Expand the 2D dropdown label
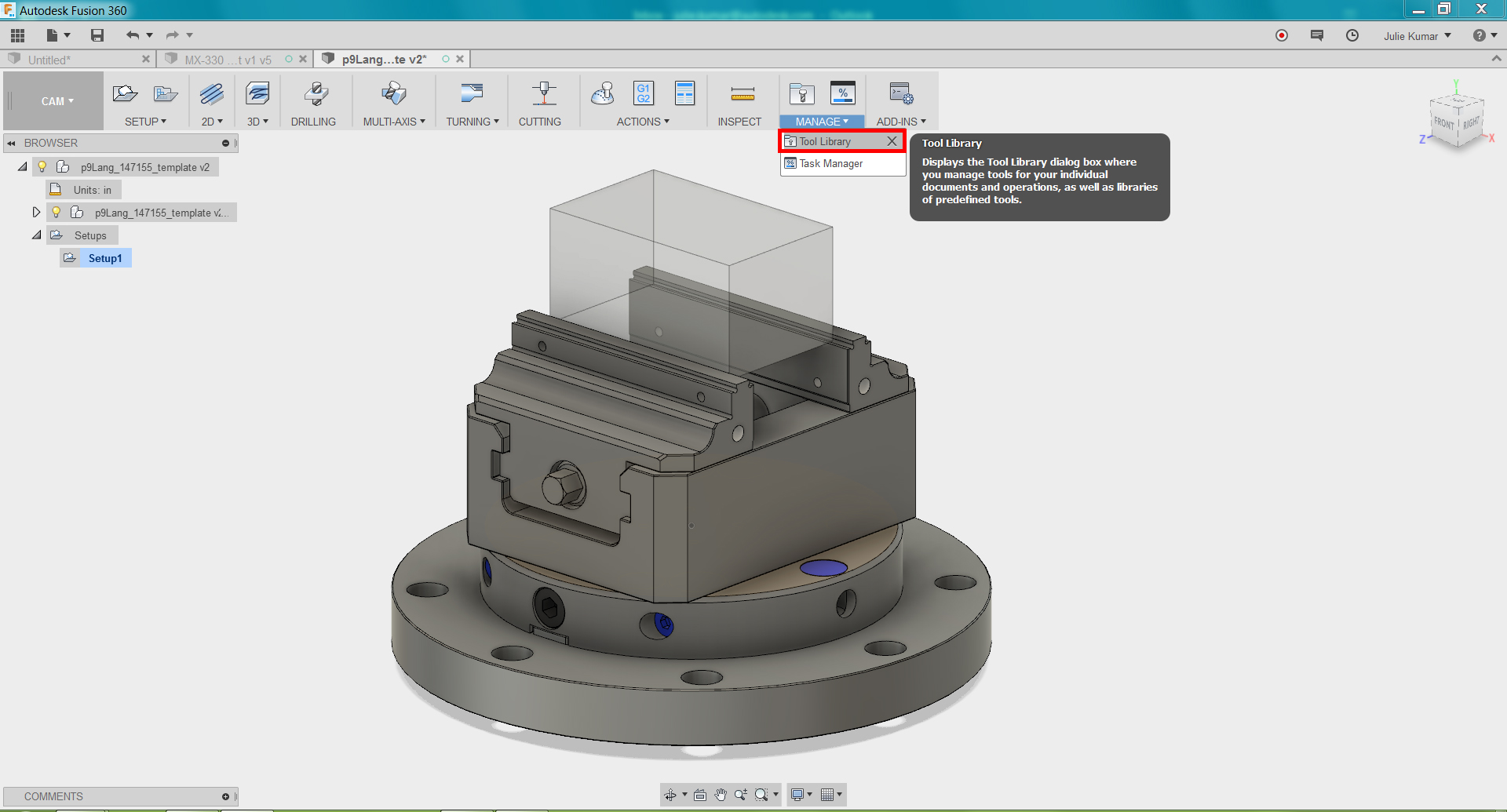Viewport: 1507px width, 812px height. (212, 122)
